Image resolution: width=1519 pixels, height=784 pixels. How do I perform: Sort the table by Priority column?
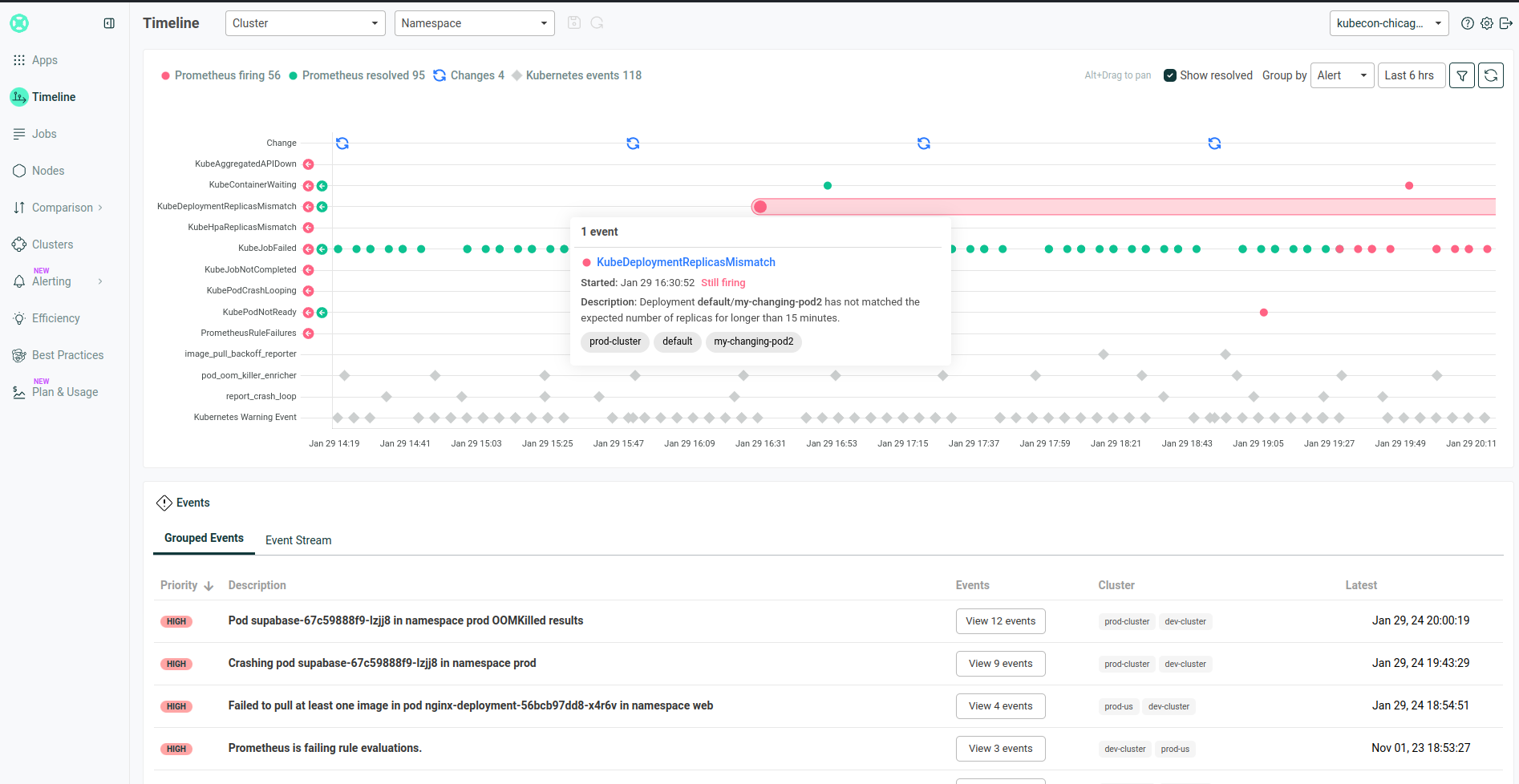coord(186,585)
